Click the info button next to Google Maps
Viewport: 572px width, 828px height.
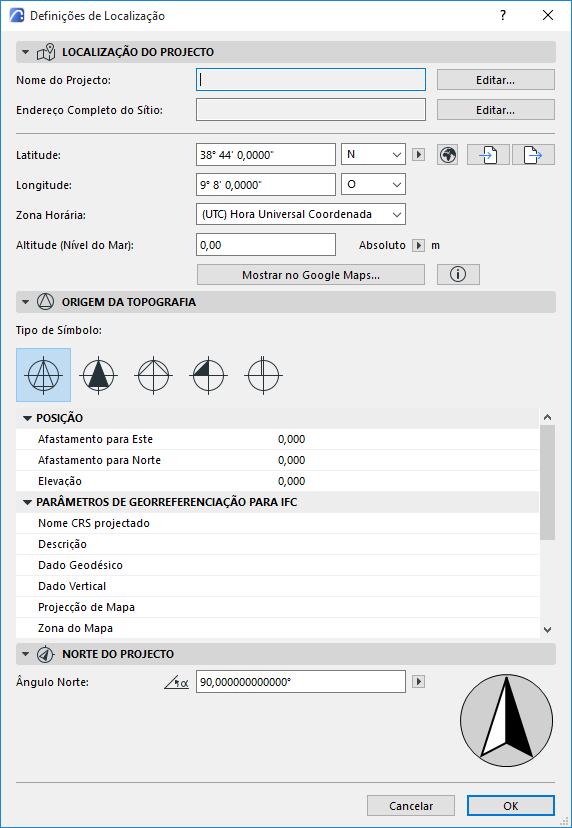point(458,275)
